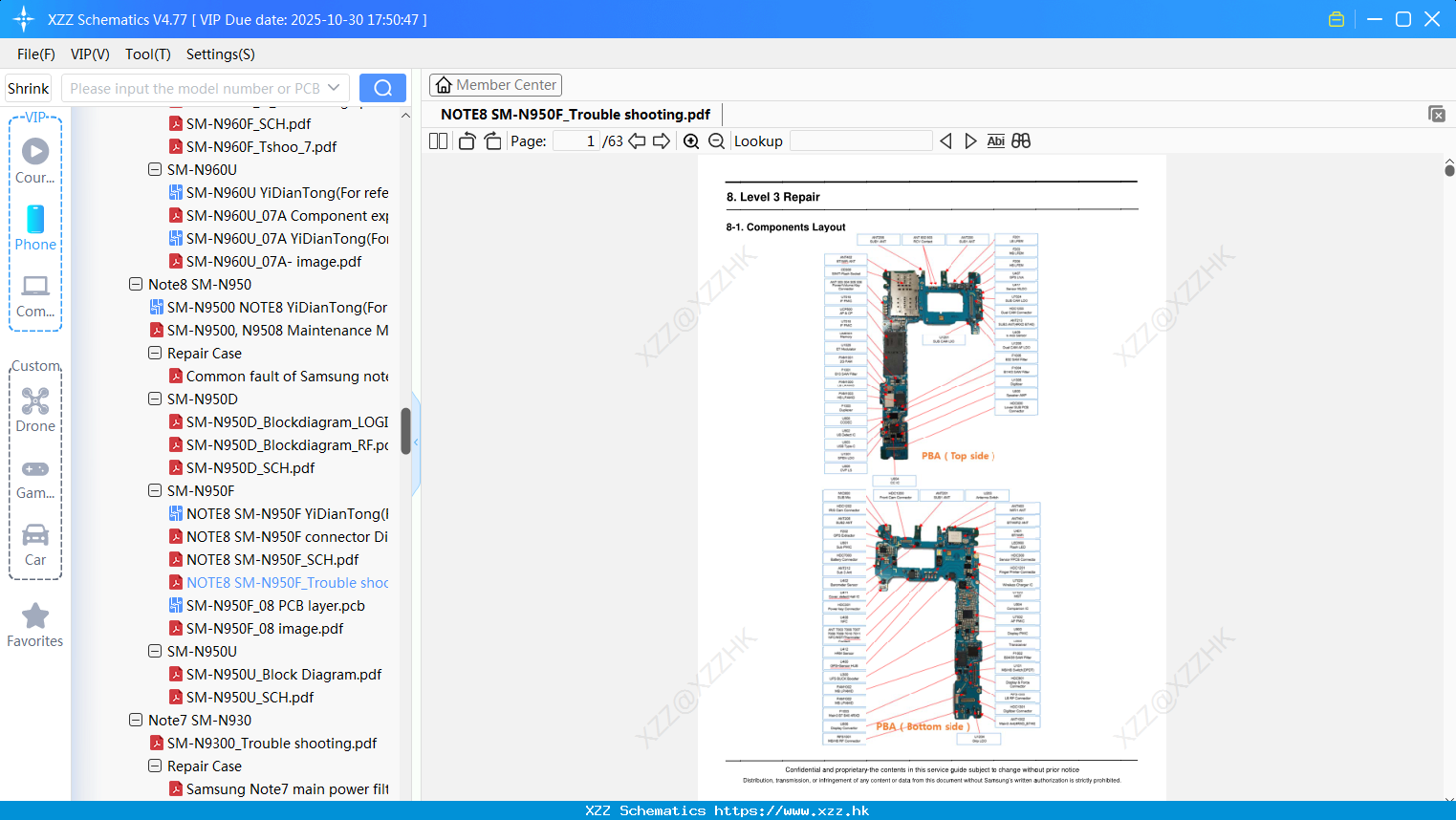Zoom out of the PDF
This screenshot has width=1456, height=820.
point(716,140)
